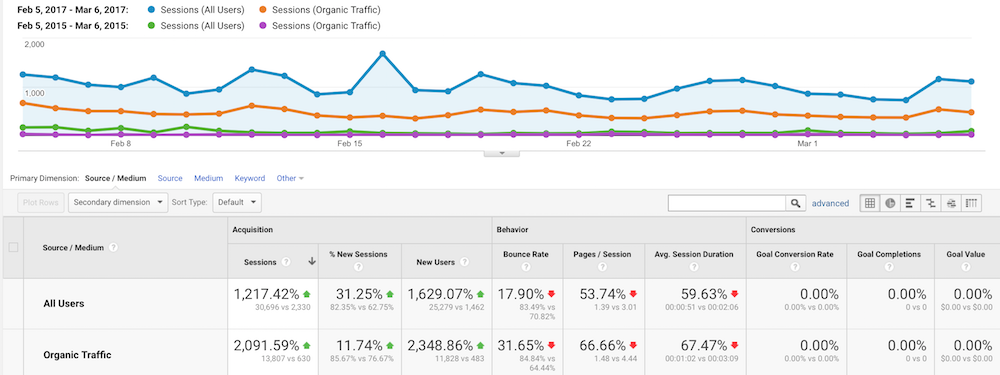Open the Sort Type Default dropdown
The width and height of the screenshot is (1000, 375).
tap(237, 203)
